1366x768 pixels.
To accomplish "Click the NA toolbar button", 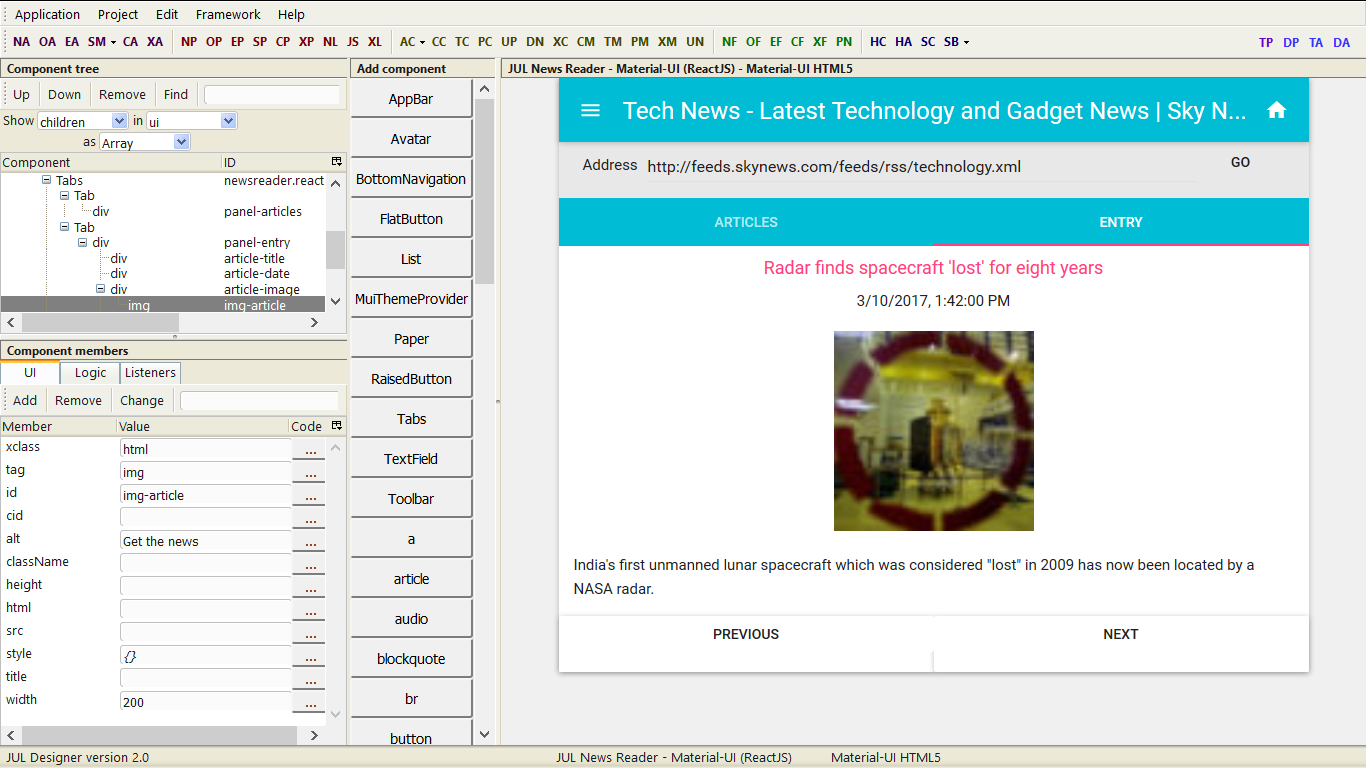I will pos(21,42).
